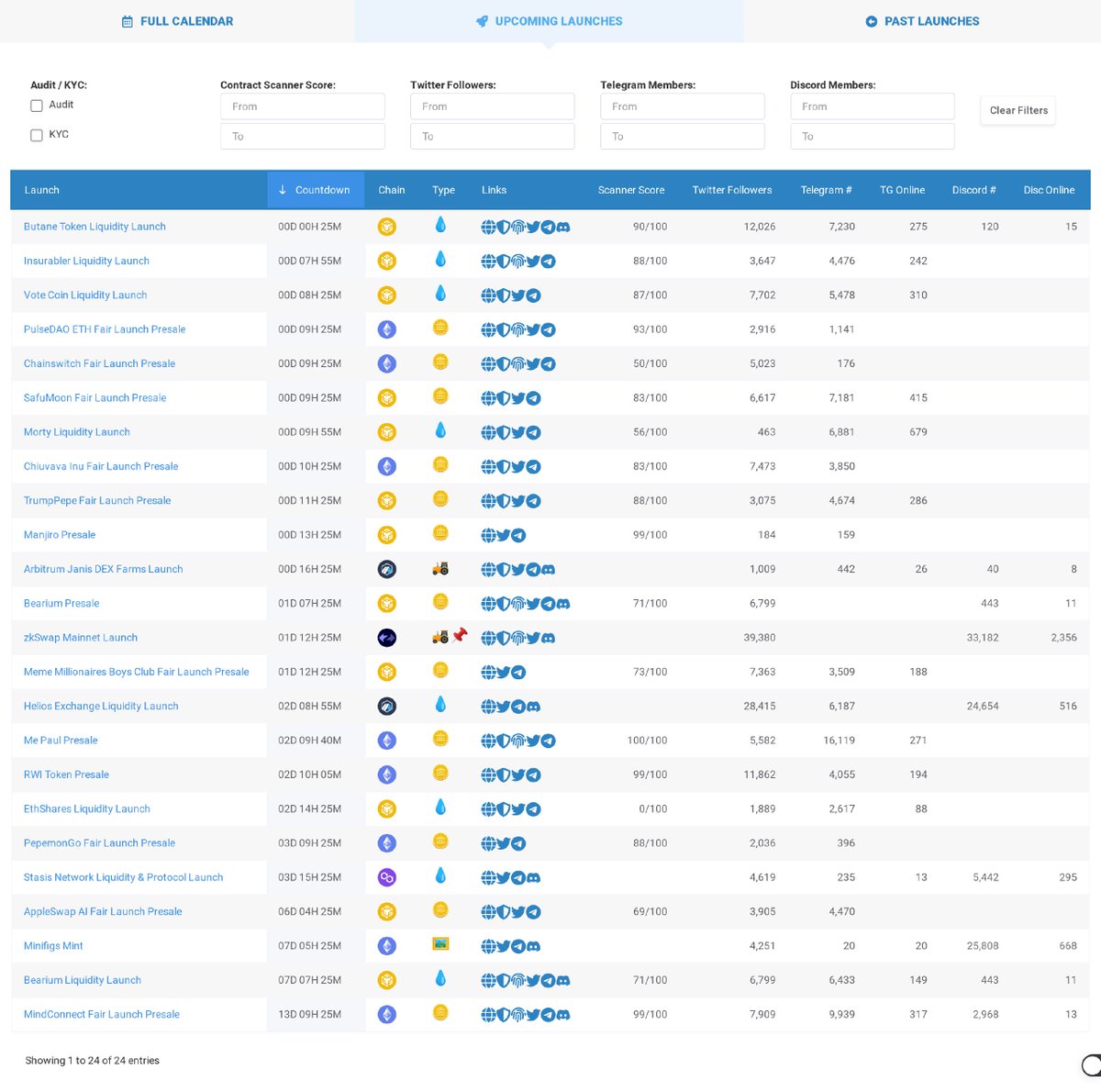
Task: Click PulseDAO row KYC fingerprint icon
Action: 517,329
